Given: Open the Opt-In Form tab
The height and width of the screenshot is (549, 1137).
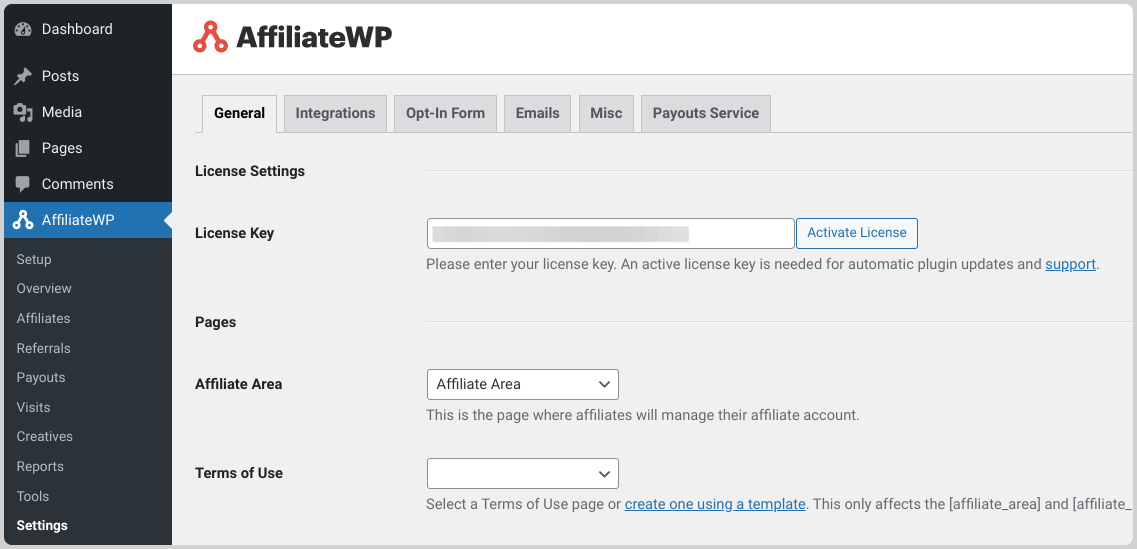Looking at the screenshot, I should tap(445, 113).
